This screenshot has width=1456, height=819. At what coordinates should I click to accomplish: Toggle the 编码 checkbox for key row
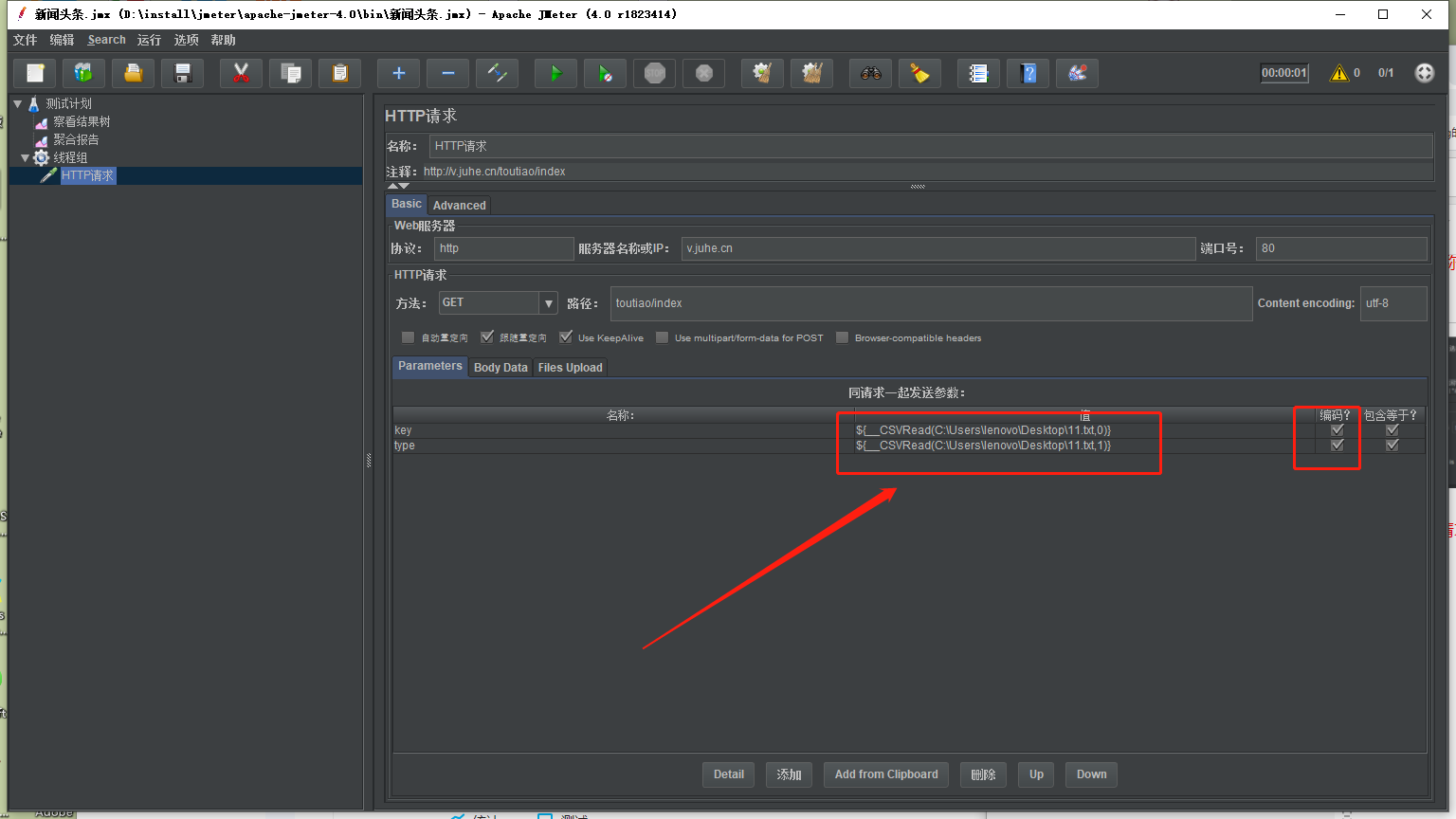(1338, 430)
